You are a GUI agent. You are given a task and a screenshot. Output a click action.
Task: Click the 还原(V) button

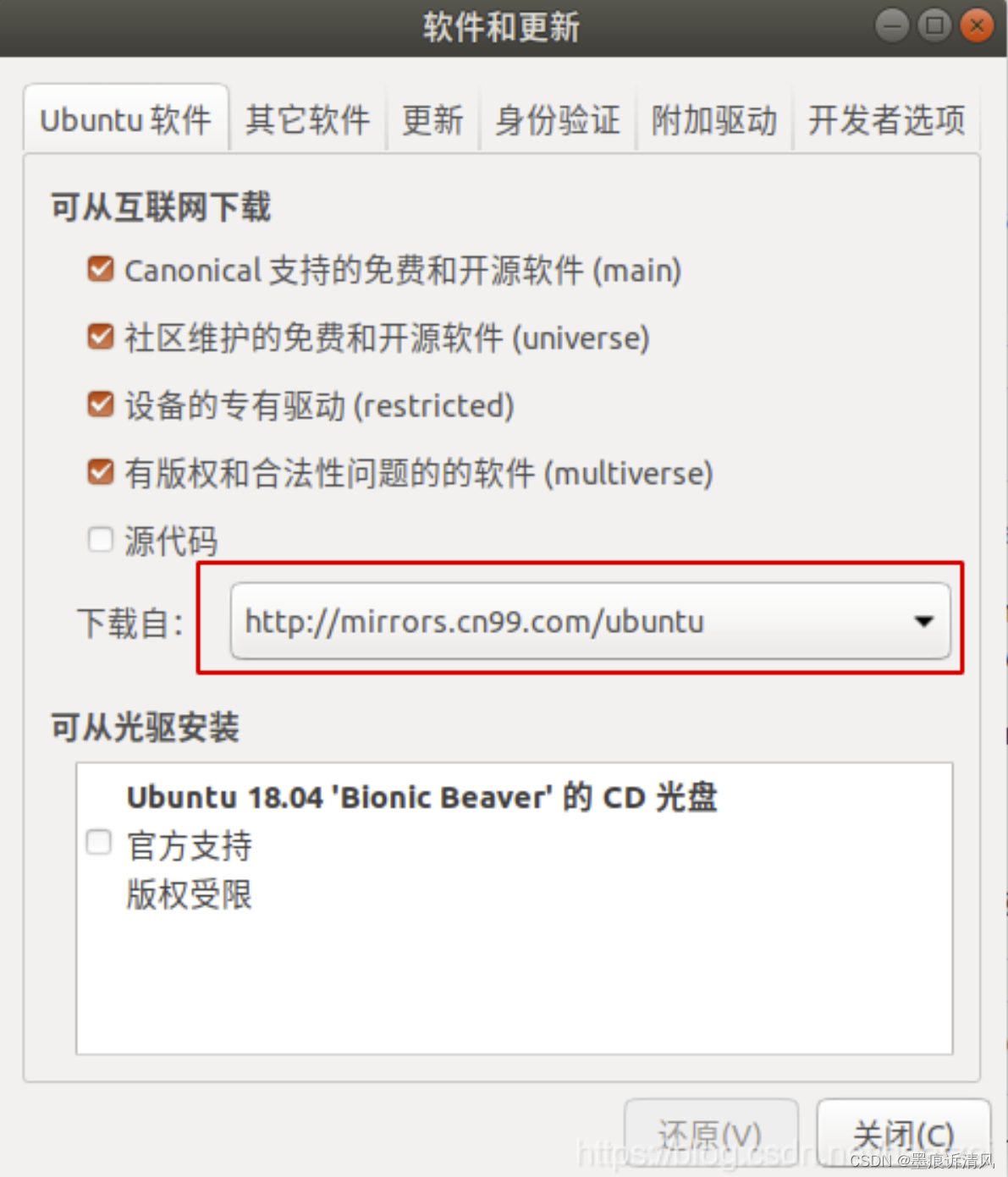coord(711,1134)
